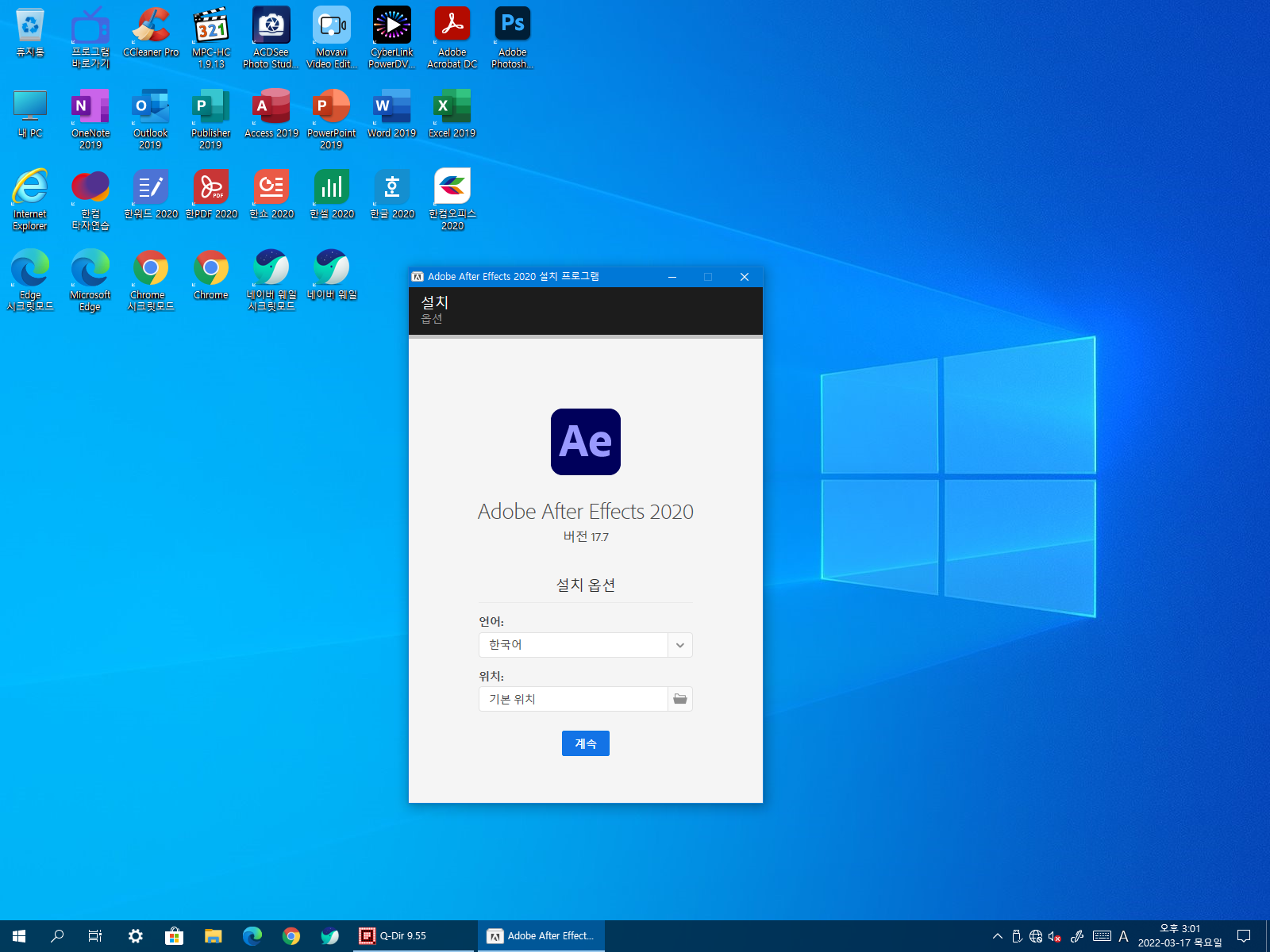The image size is (1270, 952).
Task: Open Adobe Acrobat DC desktop icon
Action: pos(452,38)
